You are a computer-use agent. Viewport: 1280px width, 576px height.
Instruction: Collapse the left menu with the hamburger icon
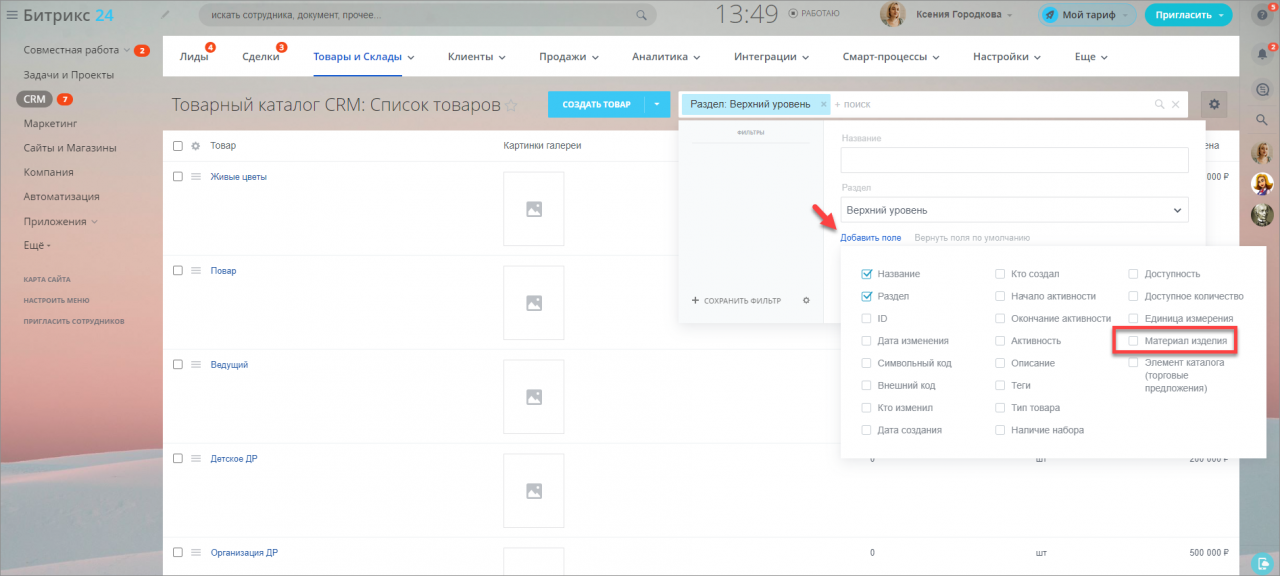(x=12, y=14)
